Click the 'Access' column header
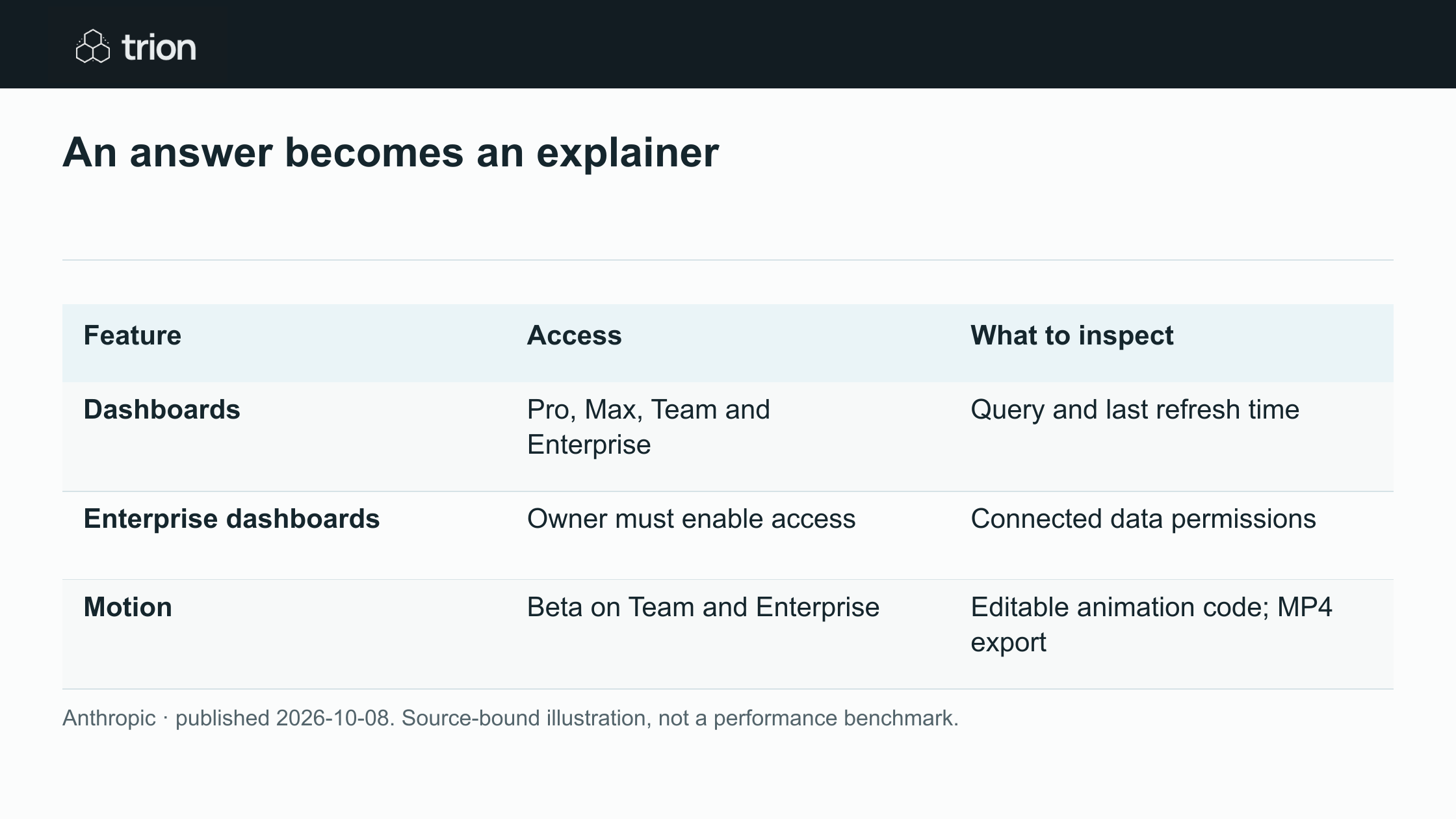 pyautogui.click(x=575, y=335)
